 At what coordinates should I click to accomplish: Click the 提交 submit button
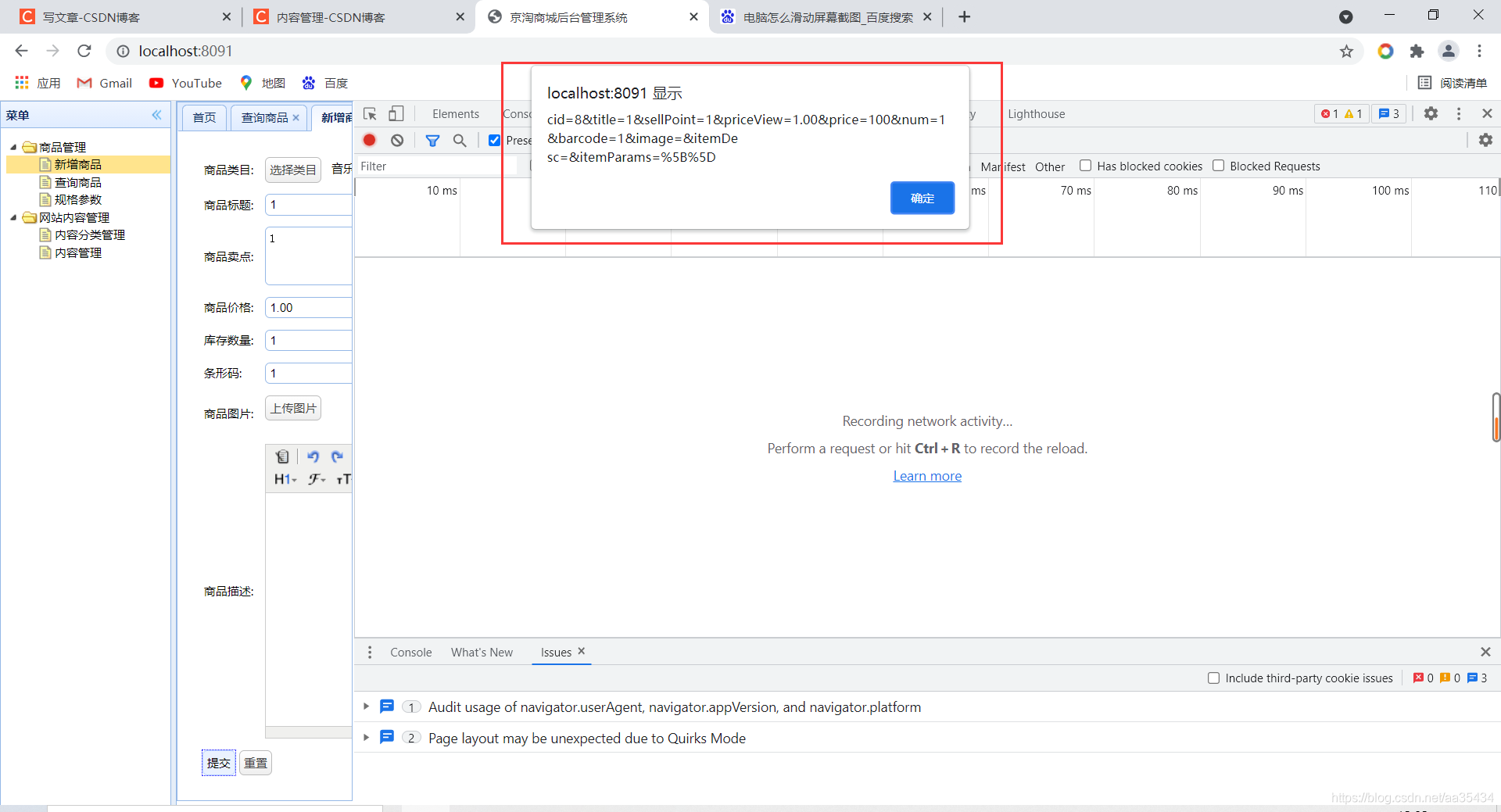(x=219, y=763)
